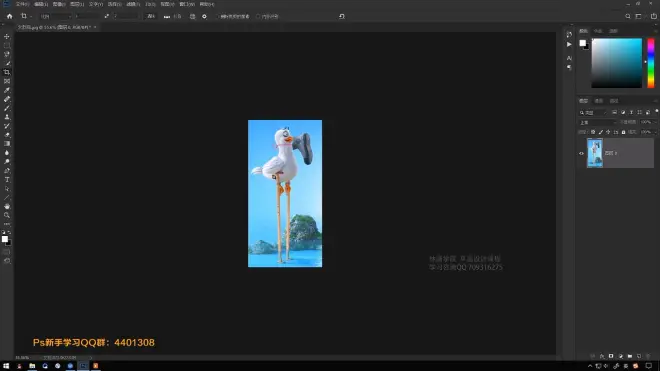Open the Edit menu

[41, 4]
